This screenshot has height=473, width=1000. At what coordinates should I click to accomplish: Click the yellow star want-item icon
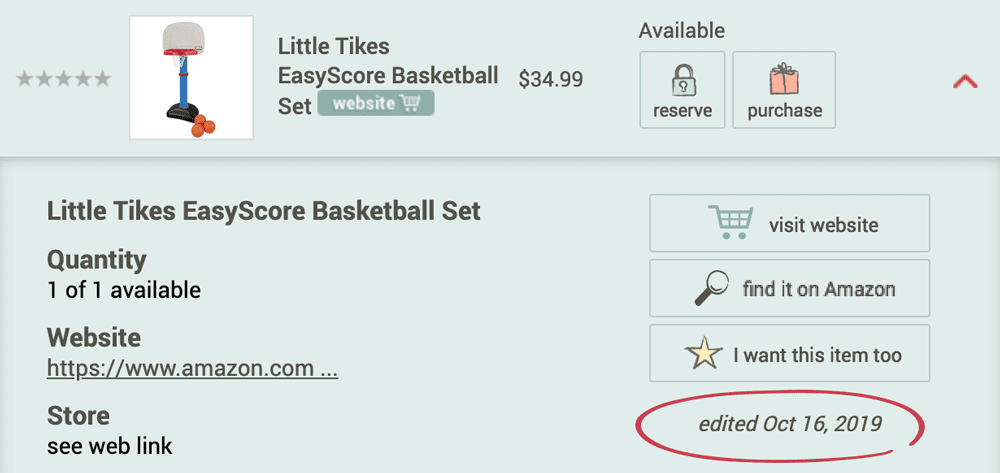(703, 354)
